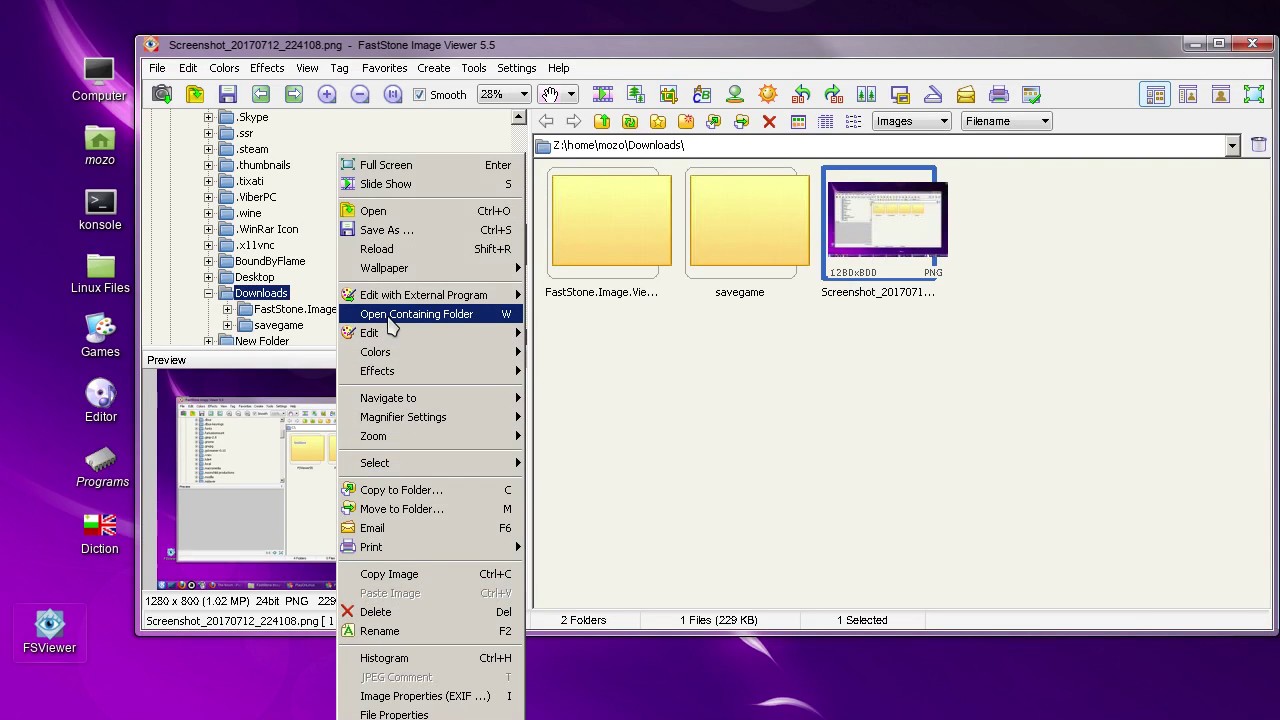Open the Filename sort dropdown
The image size is (1280, 720).
[x=1007, y=121]
